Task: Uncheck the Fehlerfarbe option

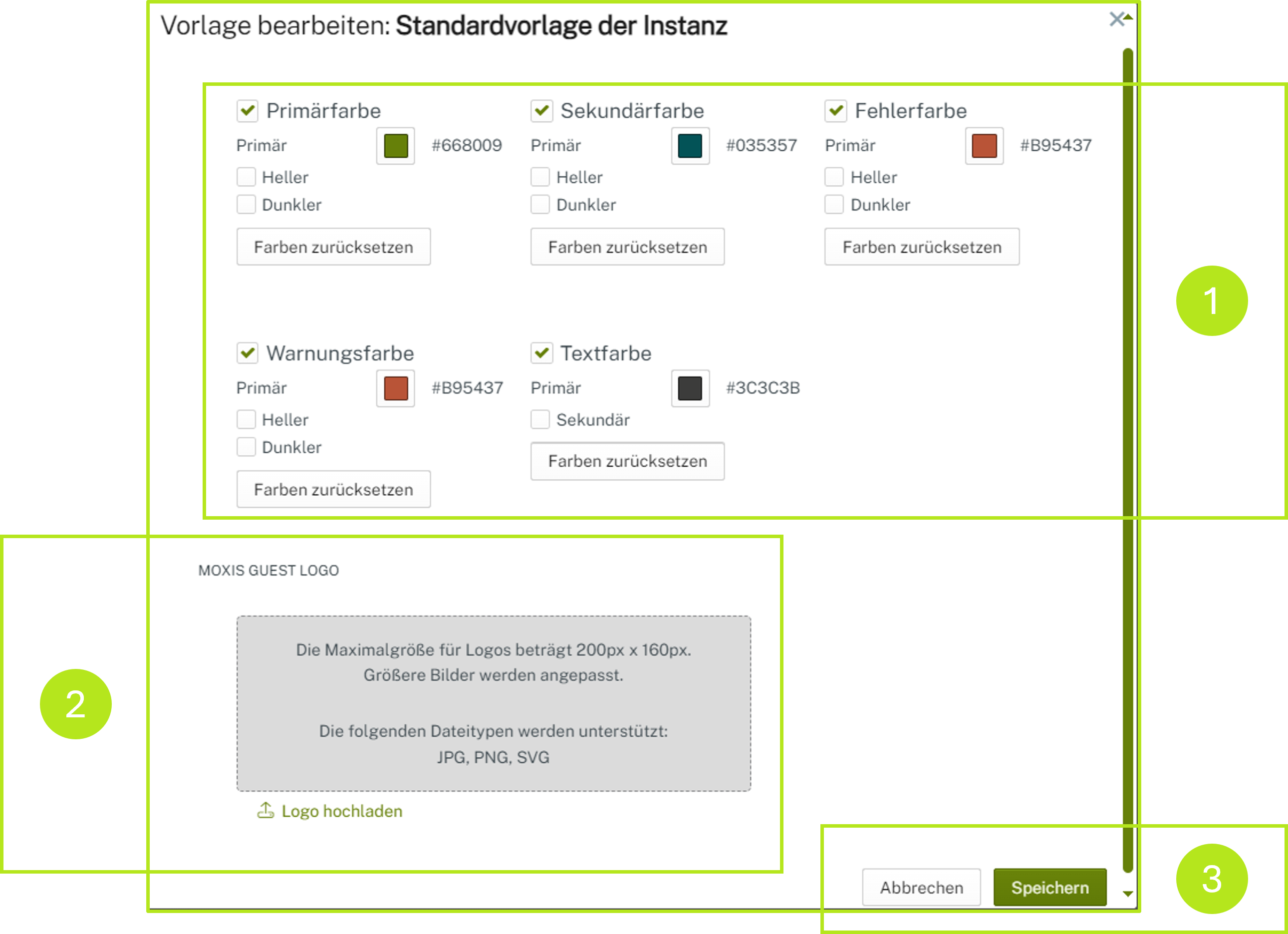Action: pos(835,111)
